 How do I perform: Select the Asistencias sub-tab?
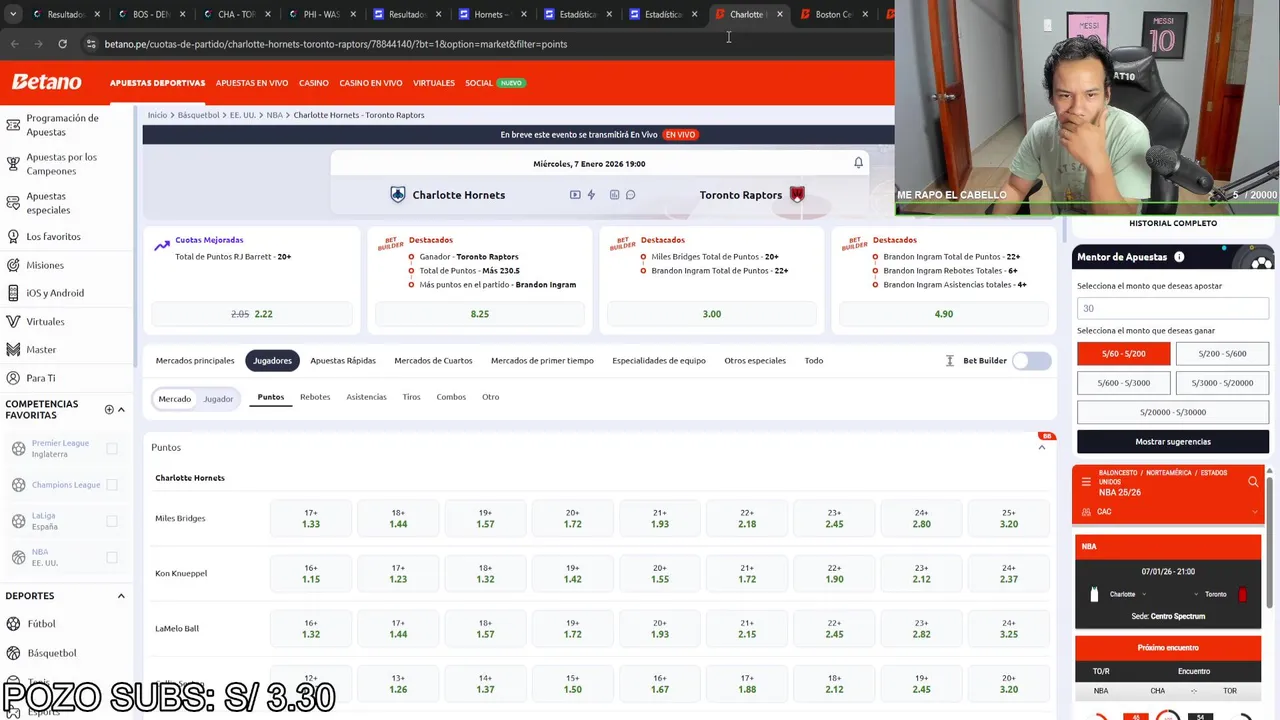[366, 397]
